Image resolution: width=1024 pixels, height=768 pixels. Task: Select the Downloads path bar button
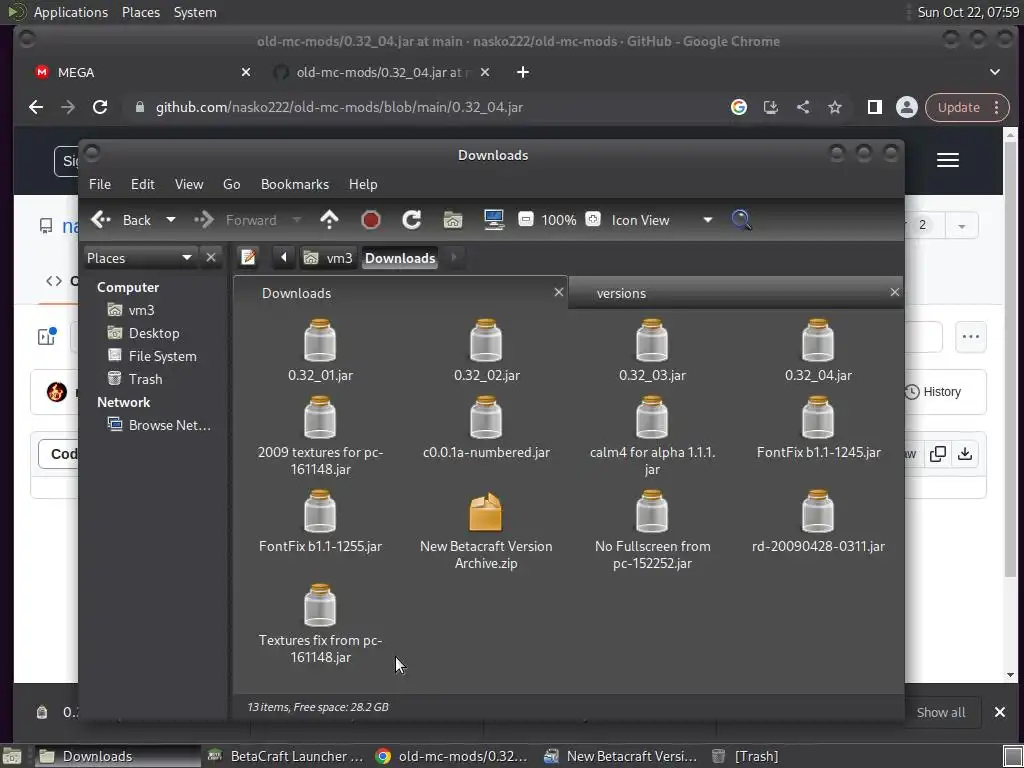pyautogui.click(x=400, y=258)
